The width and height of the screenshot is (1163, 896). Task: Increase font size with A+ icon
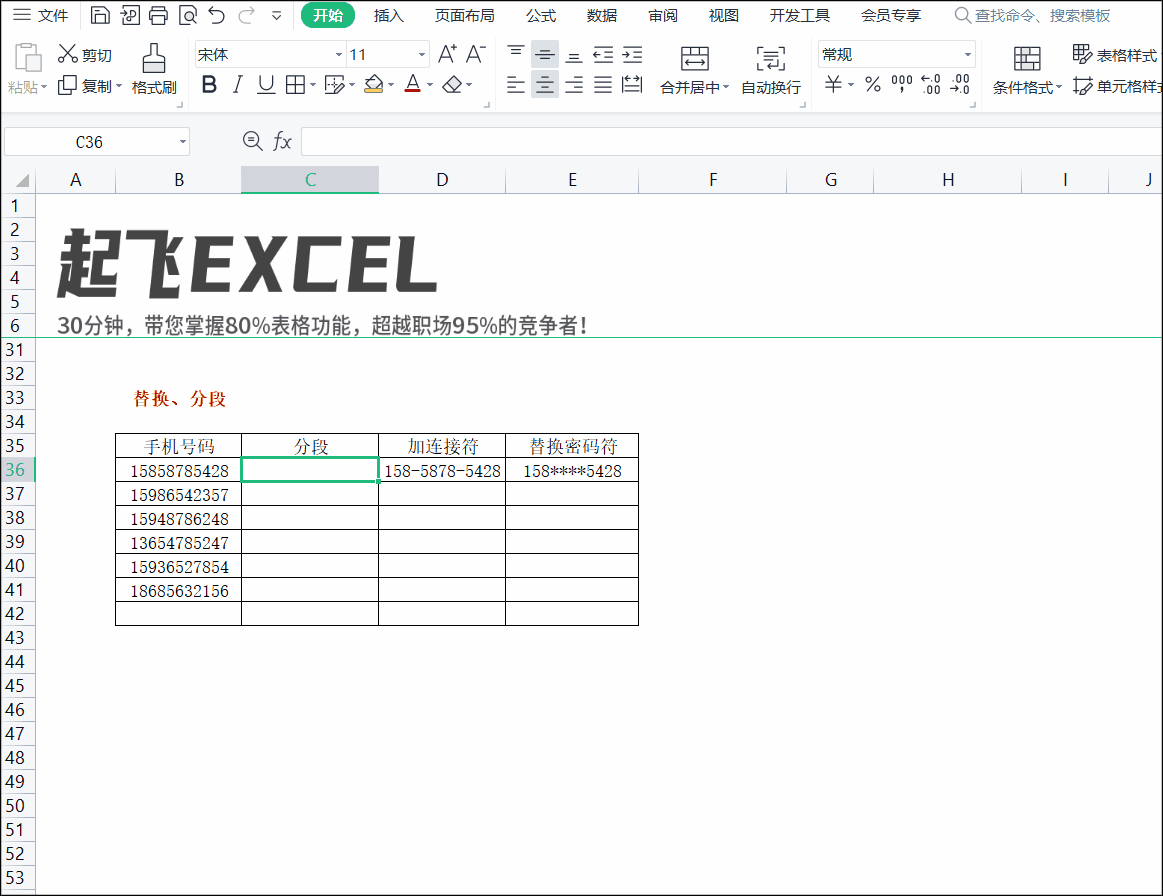447,54
